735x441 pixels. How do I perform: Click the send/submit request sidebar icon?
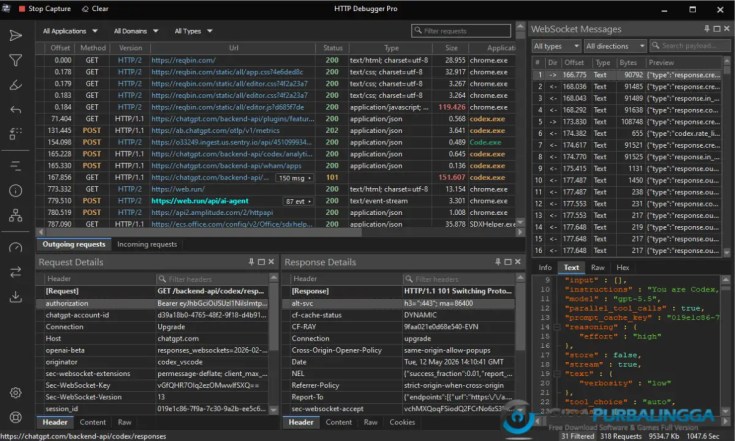click(x=15, y=36)
